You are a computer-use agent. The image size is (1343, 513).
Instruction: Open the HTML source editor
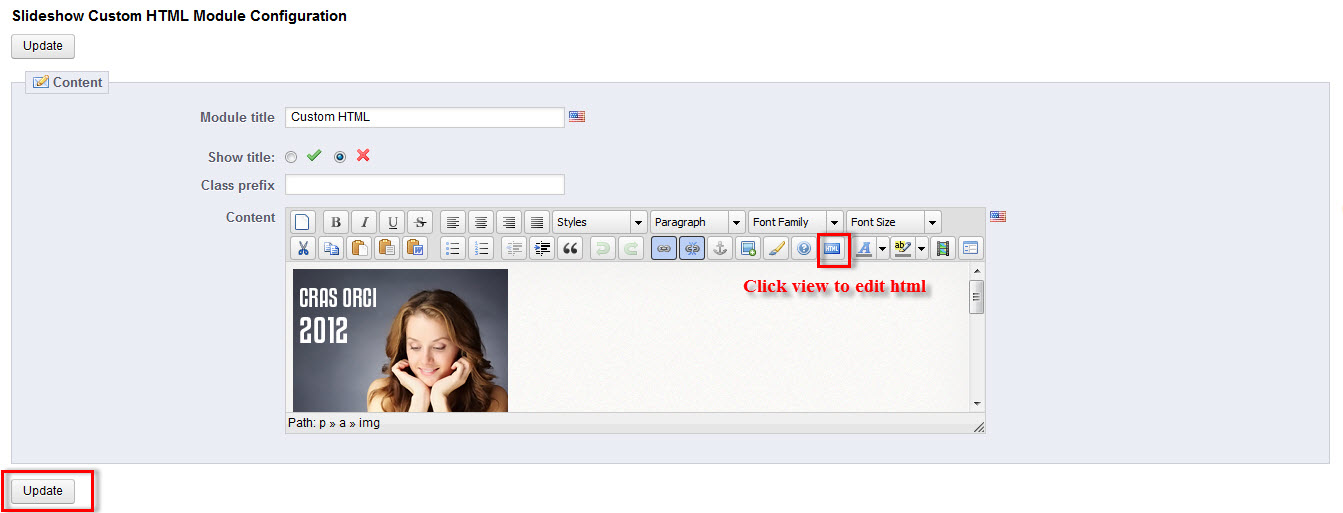[832, 248]
